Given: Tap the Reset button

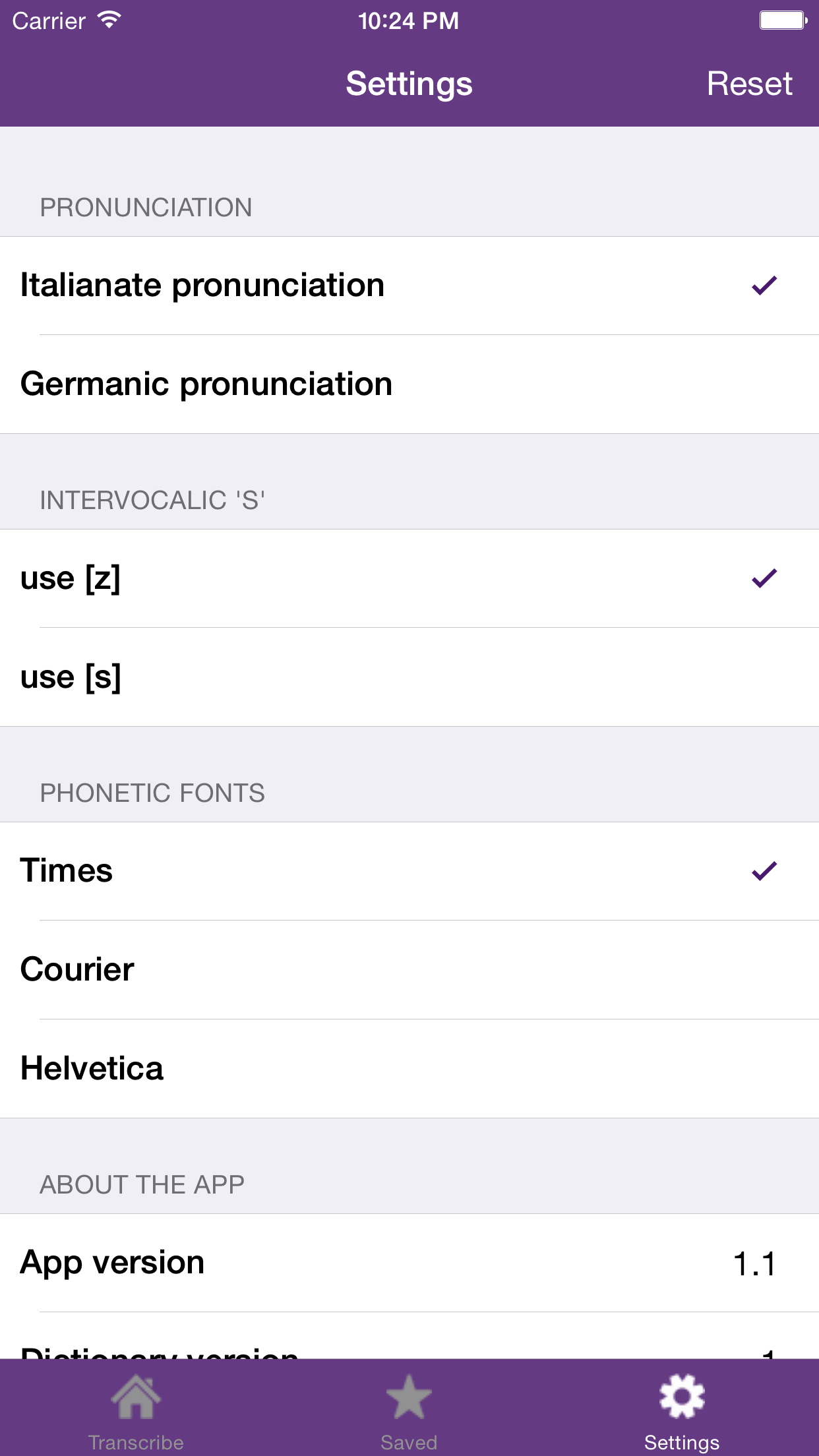Looking at the screenshot, I should click(x=750, y=84).
